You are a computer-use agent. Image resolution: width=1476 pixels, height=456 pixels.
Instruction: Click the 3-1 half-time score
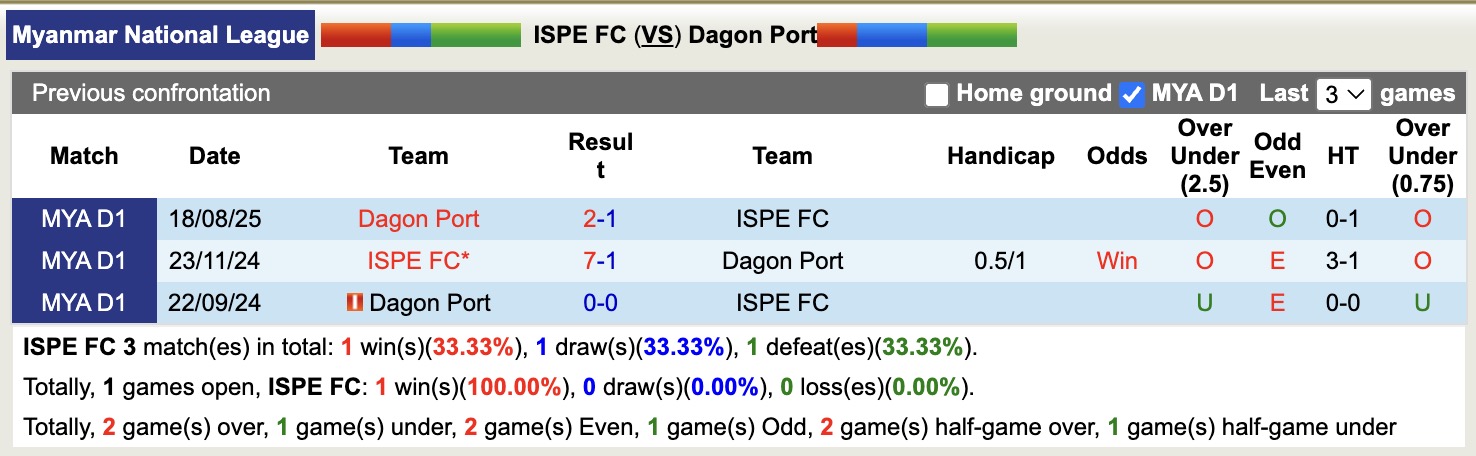coord(1342,261)
